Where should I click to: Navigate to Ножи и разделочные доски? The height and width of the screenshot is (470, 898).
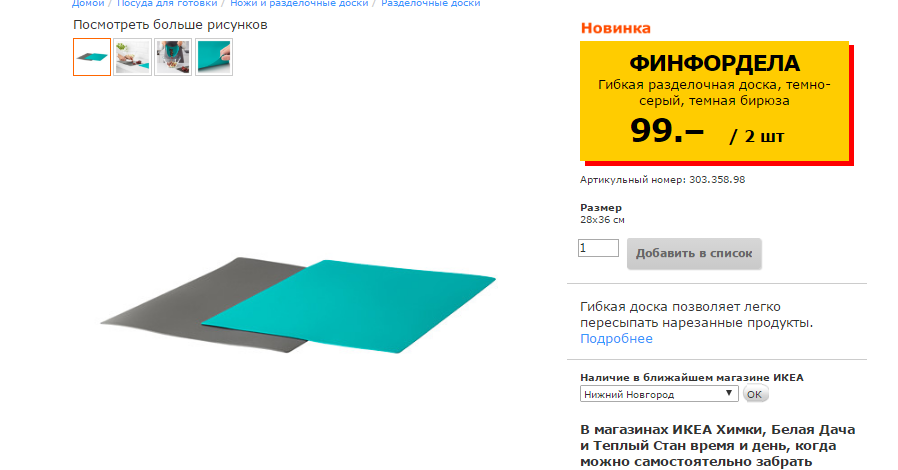pyautogui.click(x=299, y=3)
